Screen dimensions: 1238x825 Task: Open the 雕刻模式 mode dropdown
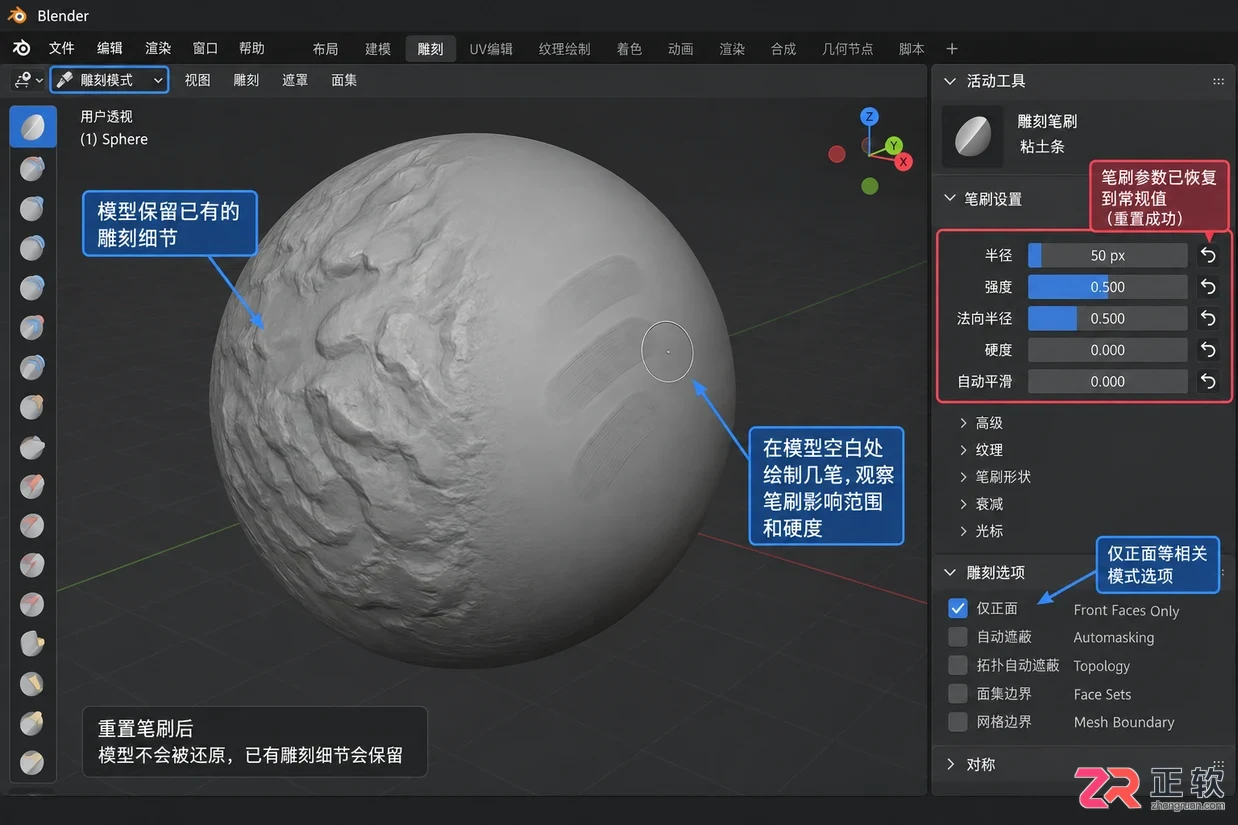[110, 80]
